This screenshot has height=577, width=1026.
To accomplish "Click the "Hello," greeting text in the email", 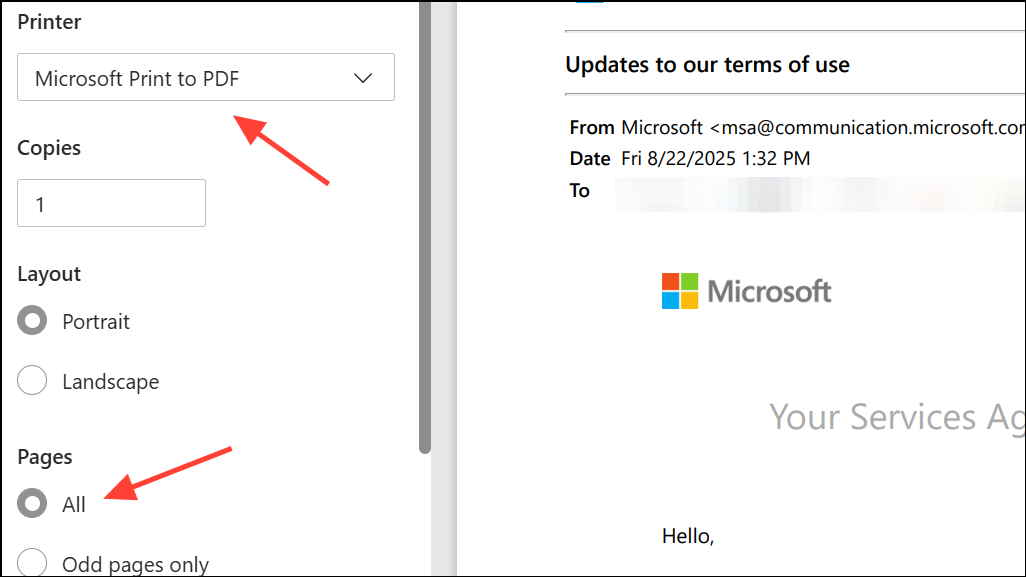I will point(688,536).
